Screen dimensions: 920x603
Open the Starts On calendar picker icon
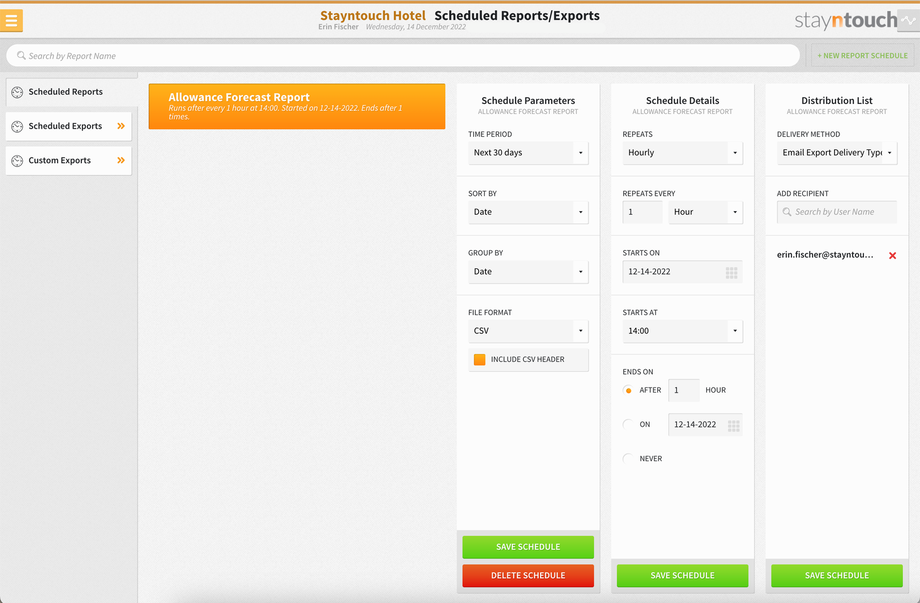(x=732, y=272)
